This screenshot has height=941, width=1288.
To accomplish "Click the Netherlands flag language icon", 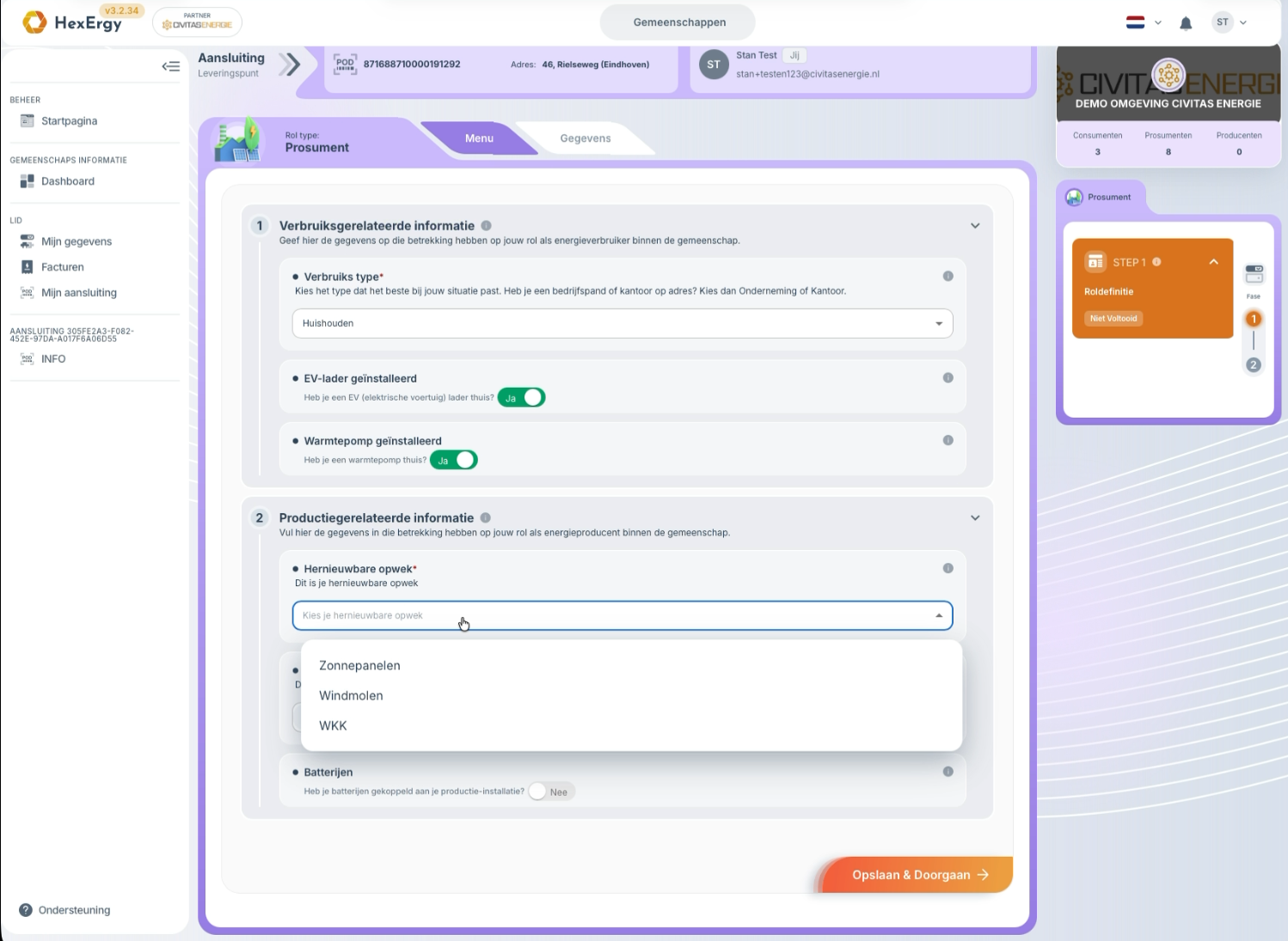I will 1135,22.
